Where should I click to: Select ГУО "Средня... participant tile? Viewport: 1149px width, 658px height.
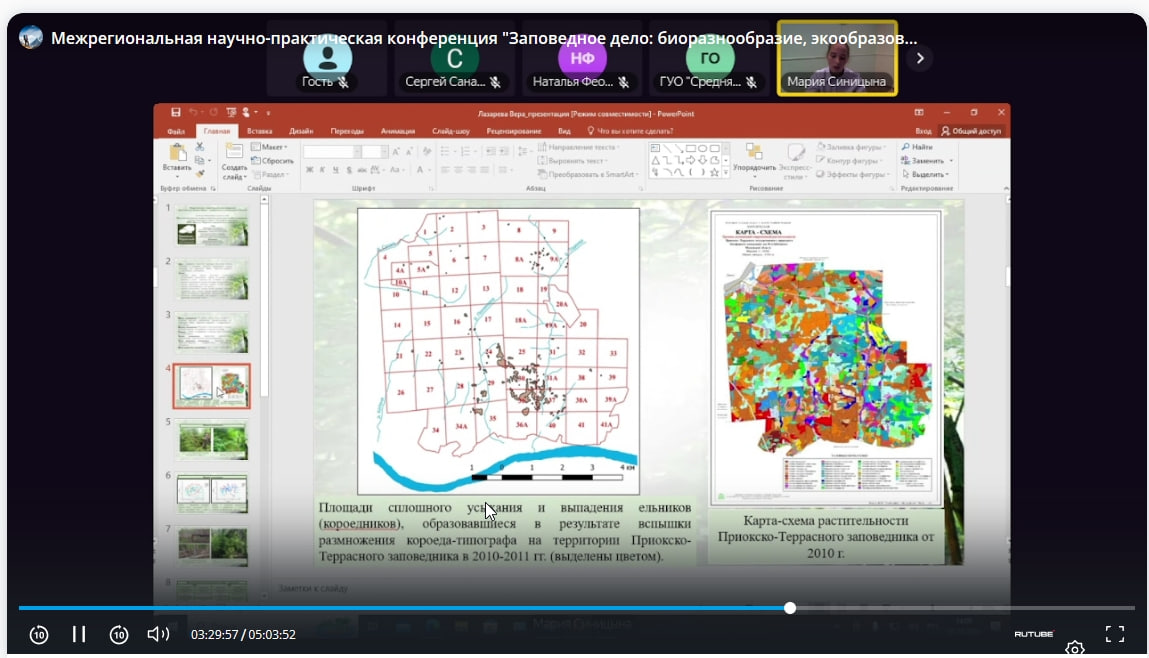click(709, 59)
